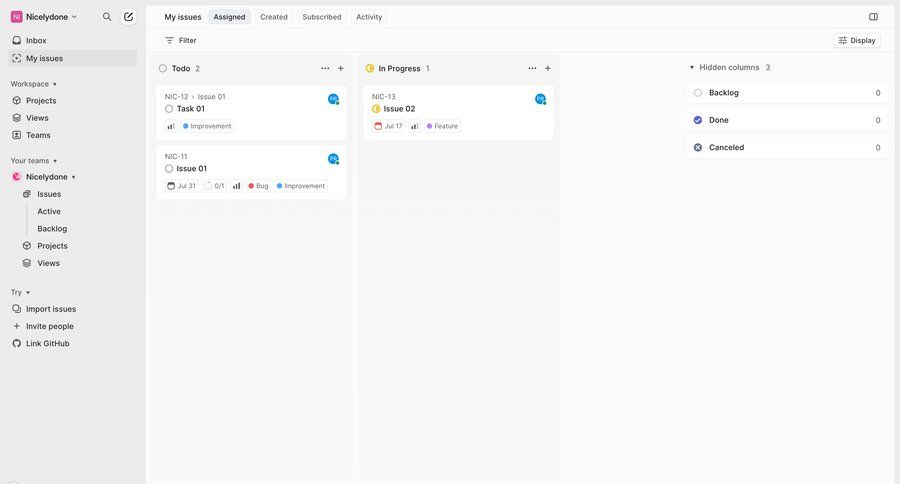Click the Todo status circle on Issue 01
Image resolution: width=900 pixels, height=484 pixels.
point(169,168)
